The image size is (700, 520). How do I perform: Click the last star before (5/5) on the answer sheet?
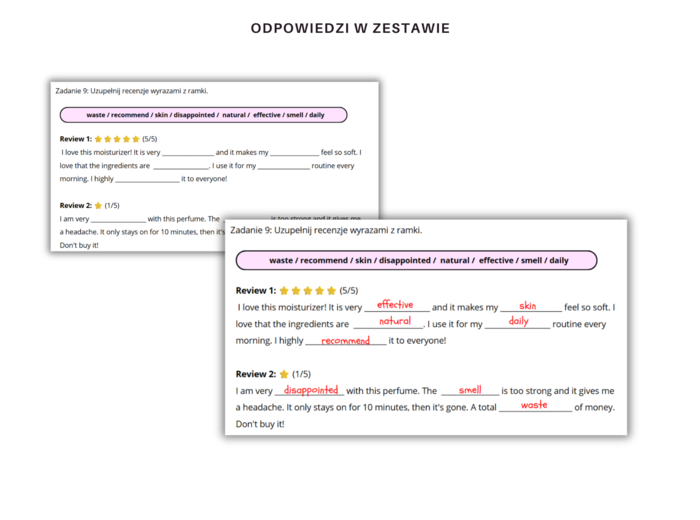point(332,291)
